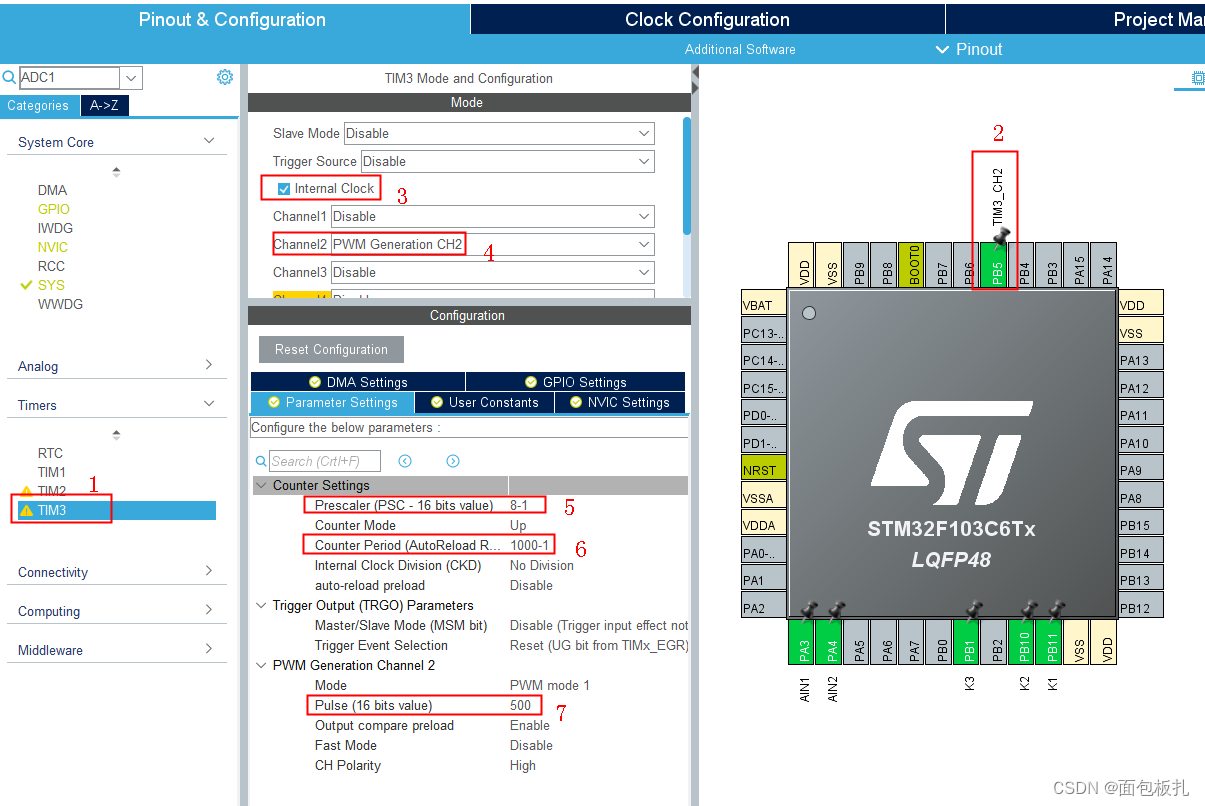Click the warning icon next to TIM2
The height and width of the screenshot is (806, 1205).
[x=26, y=491]
